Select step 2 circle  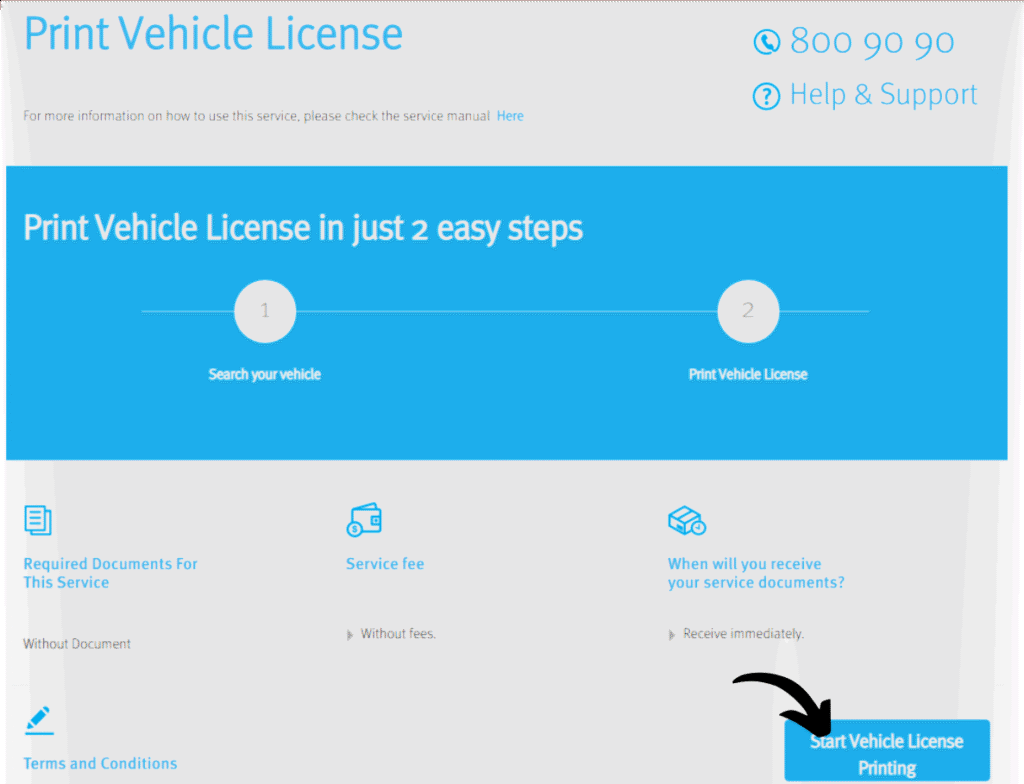(748, 311)
